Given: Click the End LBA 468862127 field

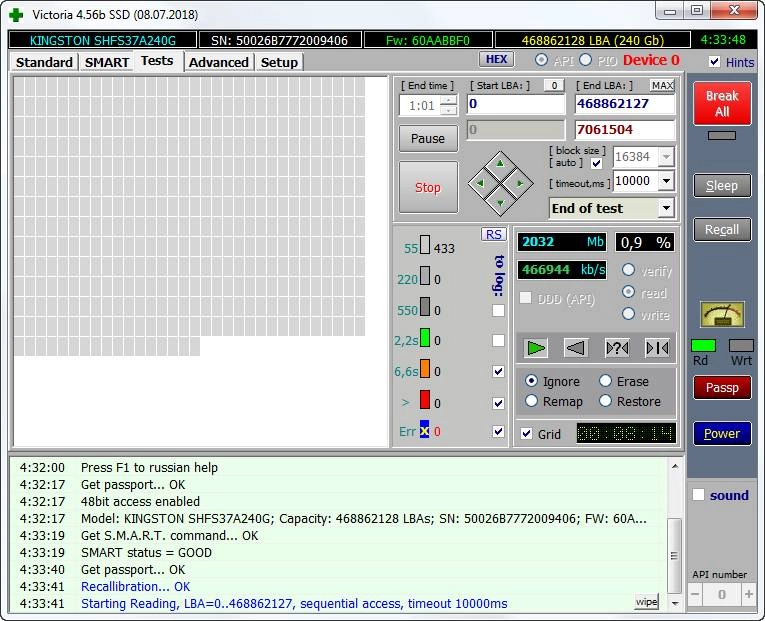Looking at the screenshot, I should 625,103.
